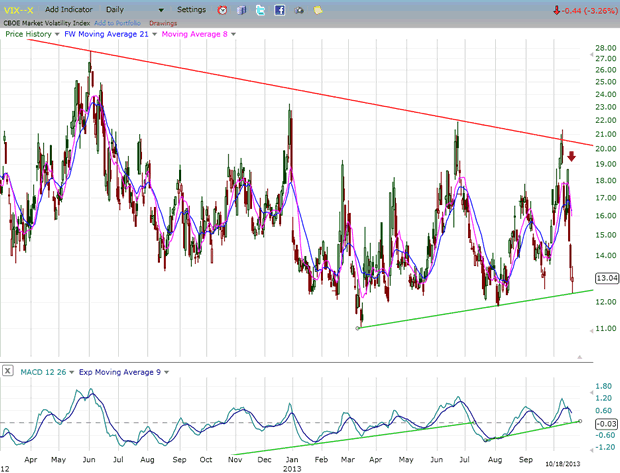Screen dimensions: 620x473
Task: Share chart via the Facebook icon
Action: (x=280, y=9)
